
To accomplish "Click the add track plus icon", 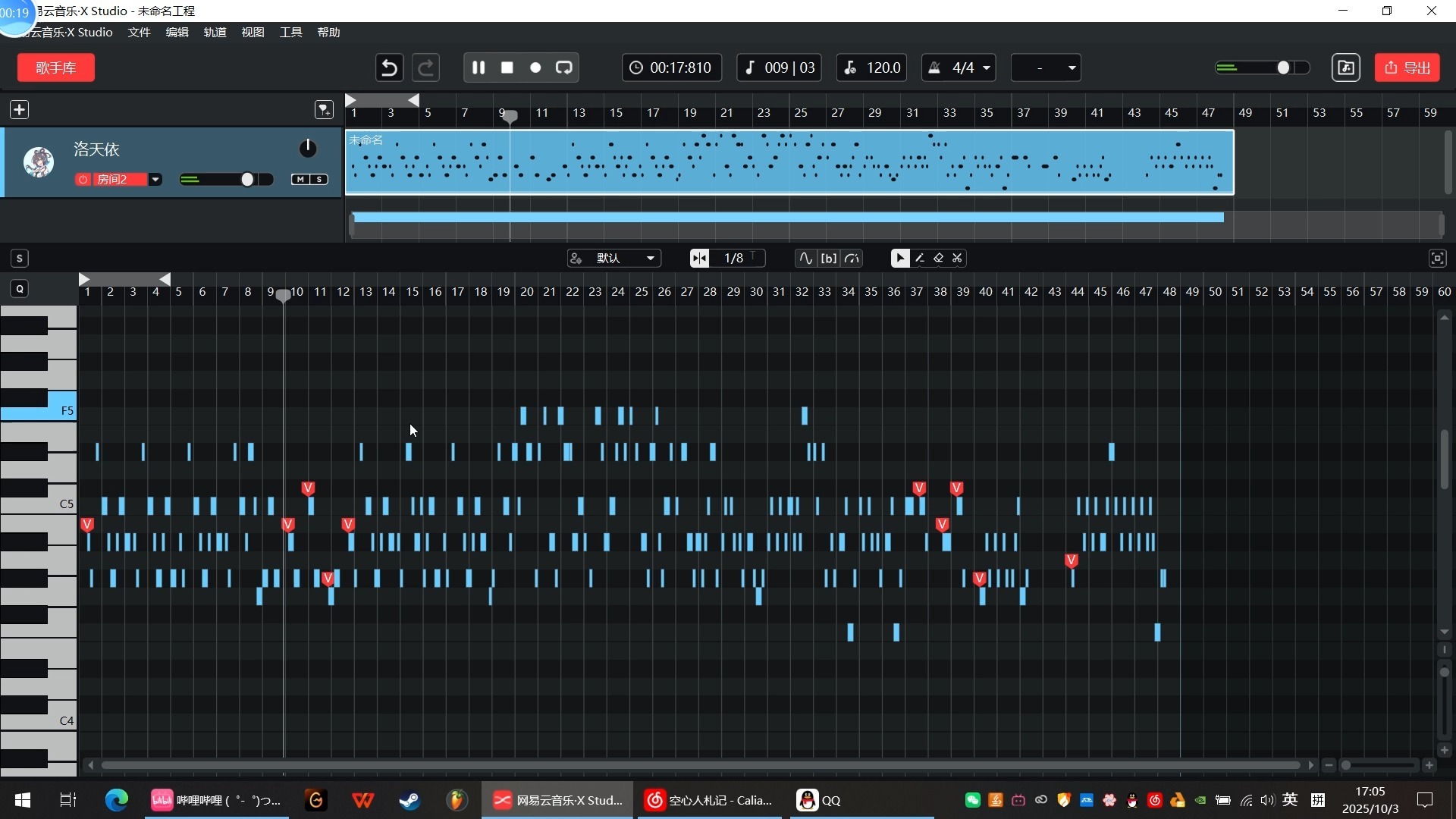I will point(19,110).
